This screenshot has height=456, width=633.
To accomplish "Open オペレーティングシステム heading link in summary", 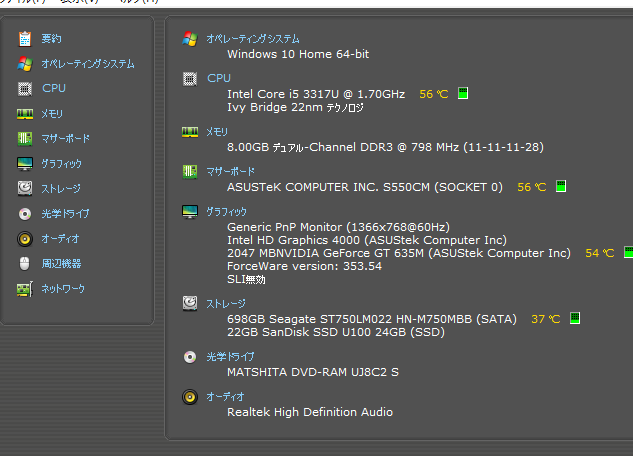I will pos(253,39).
